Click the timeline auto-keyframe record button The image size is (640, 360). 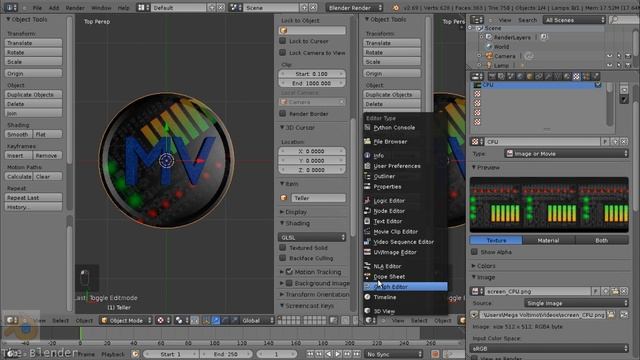(x=435, y=354)
